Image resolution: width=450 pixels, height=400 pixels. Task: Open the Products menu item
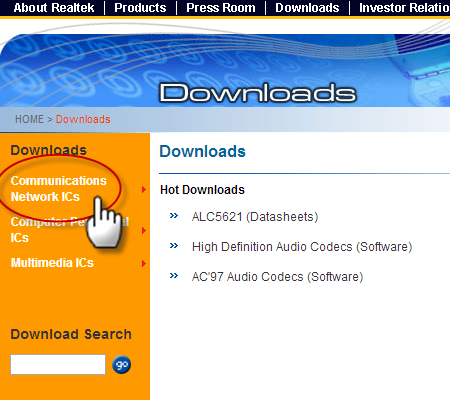[x=140, y=8]
